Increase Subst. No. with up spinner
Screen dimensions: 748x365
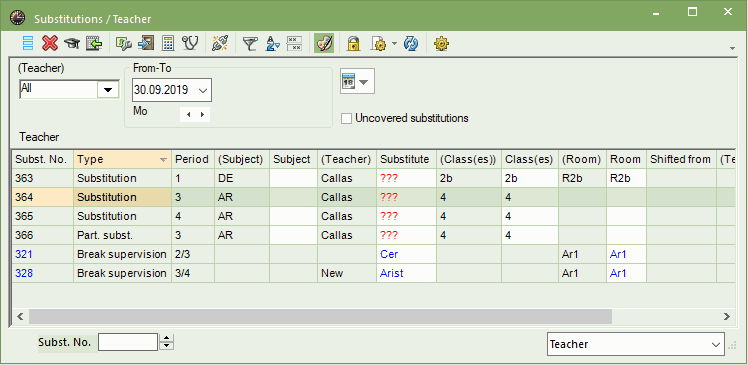coord(166,338)
